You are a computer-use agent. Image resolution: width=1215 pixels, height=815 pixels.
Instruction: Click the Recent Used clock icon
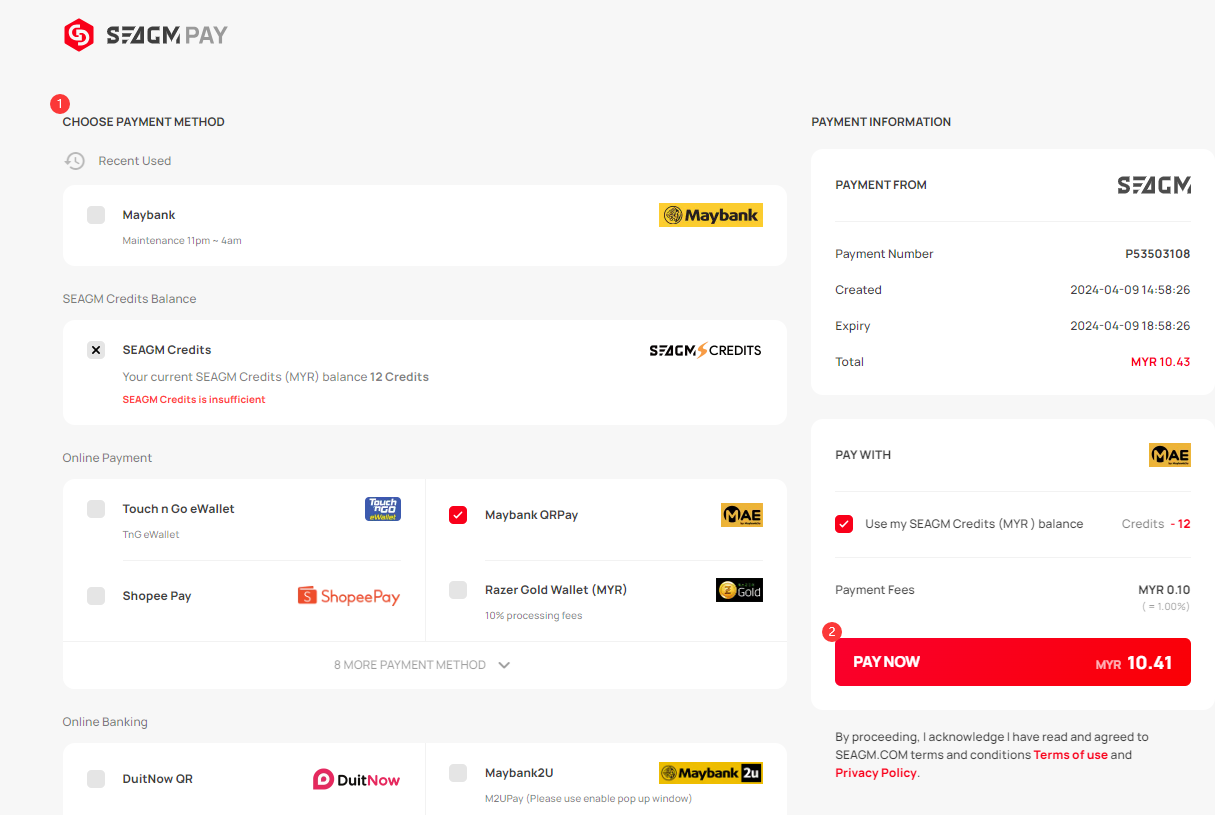tap(75, 161)
